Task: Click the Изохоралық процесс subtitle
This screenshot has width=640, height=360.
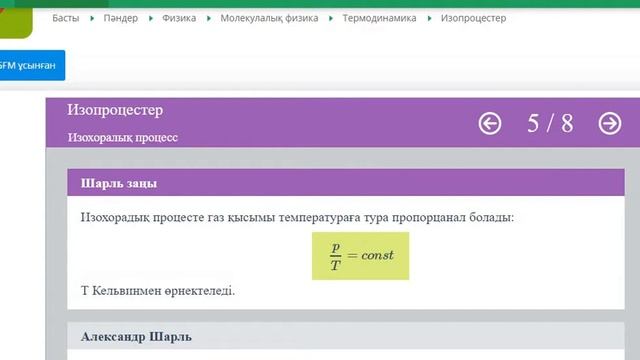Action: click(122, 138)
